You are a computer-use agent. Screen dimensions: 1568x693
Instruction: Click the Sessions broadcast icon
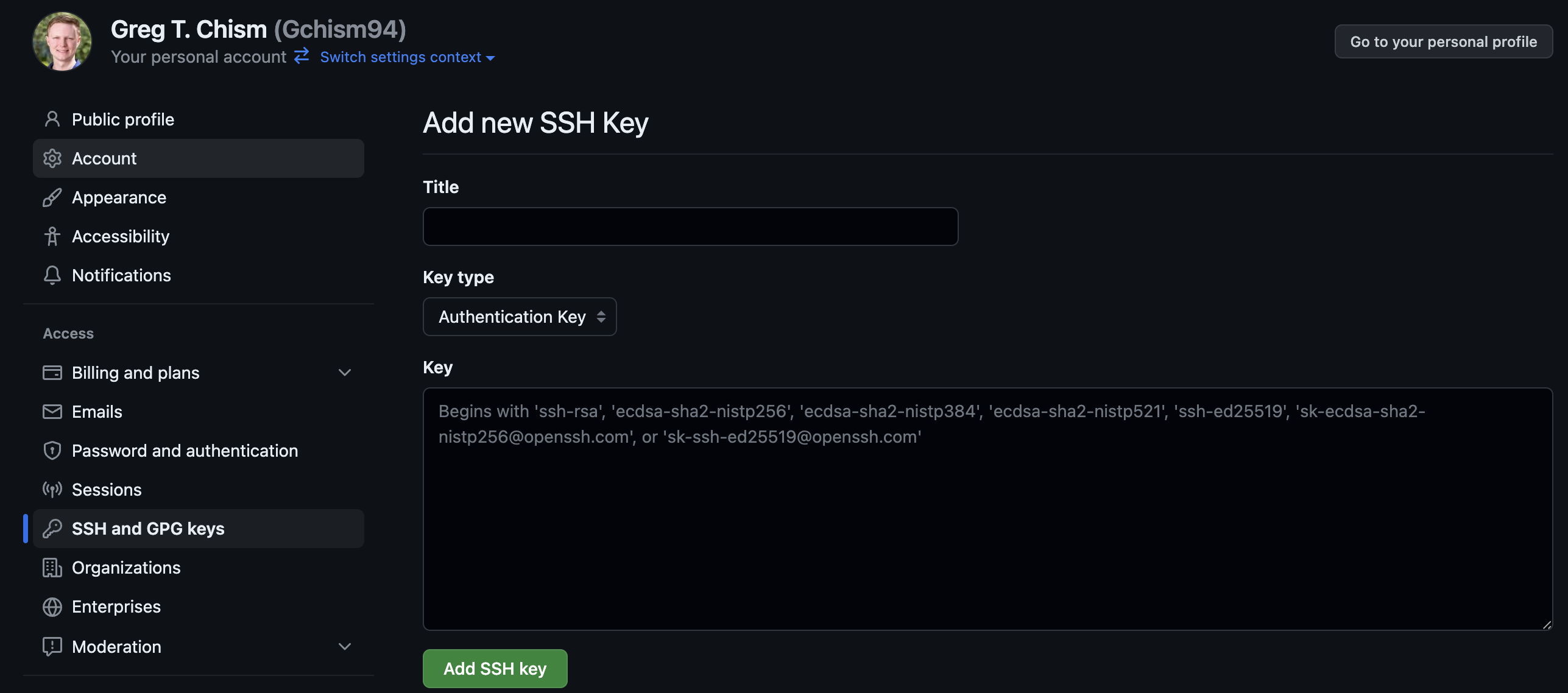click(52, 490)
